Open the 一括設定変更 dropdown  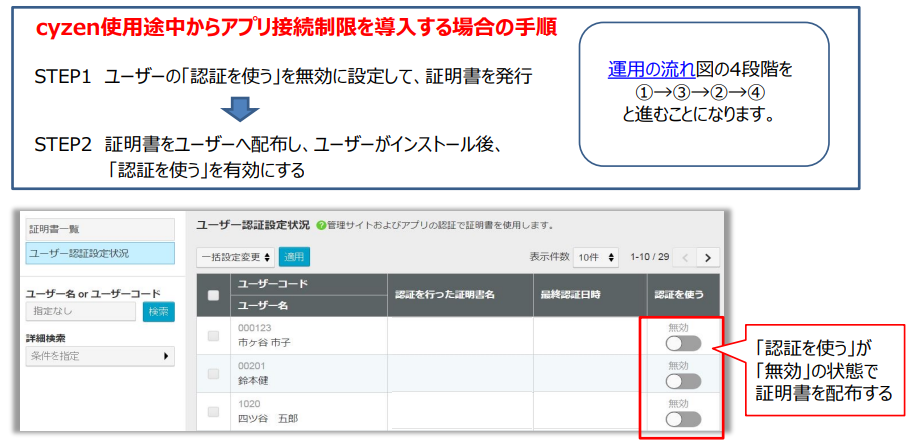pyautogui.click(x=235, y=257)
